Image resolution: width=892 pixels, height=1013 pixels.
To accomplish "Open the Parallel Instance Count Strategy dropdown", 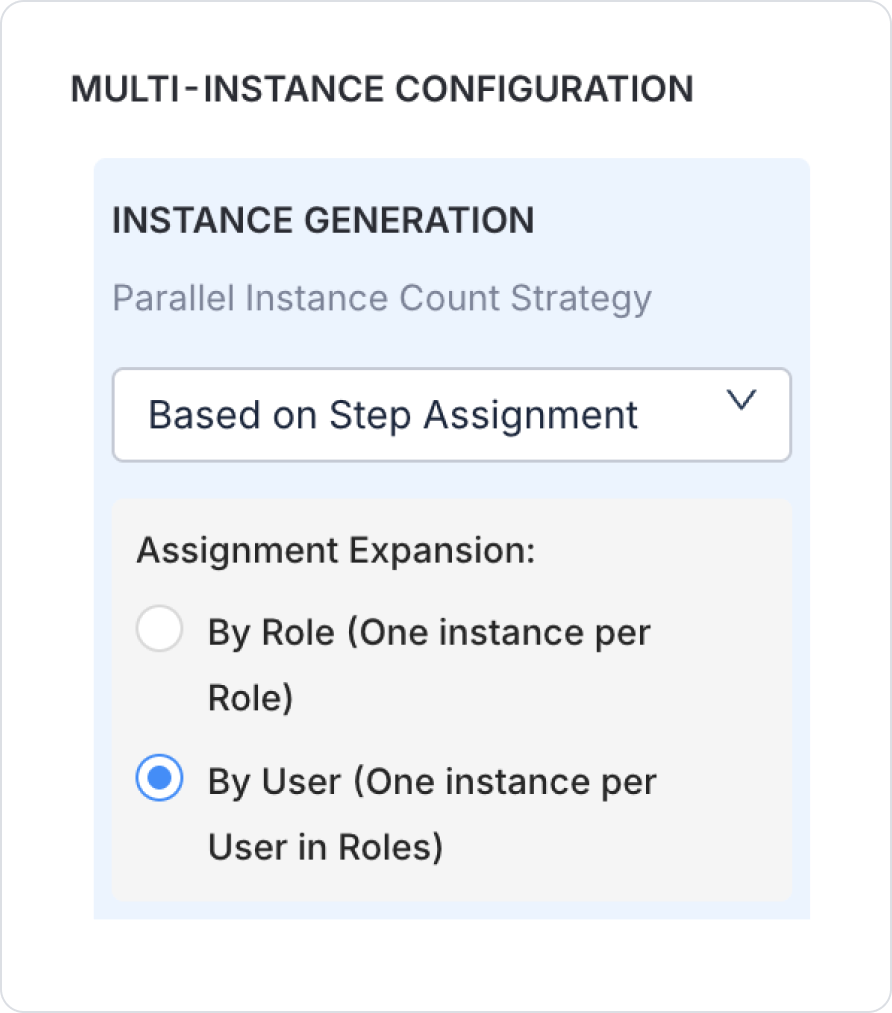I will coord(451,415).
